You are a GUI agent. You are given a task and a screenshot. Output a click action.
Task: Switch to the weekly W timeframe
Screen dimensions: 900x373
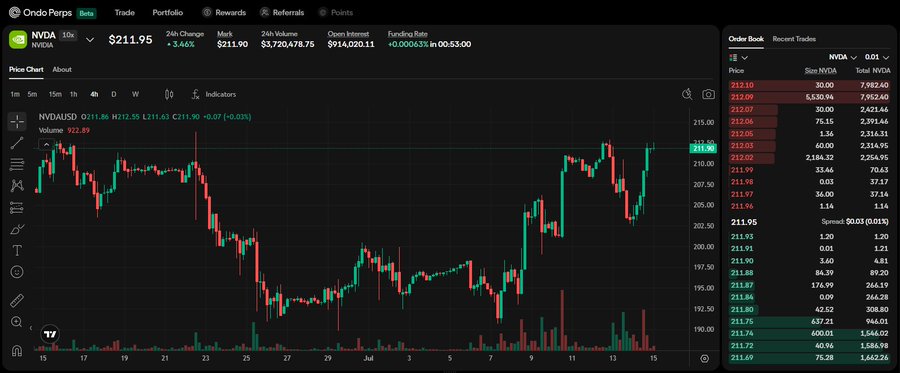coord(135,94)
